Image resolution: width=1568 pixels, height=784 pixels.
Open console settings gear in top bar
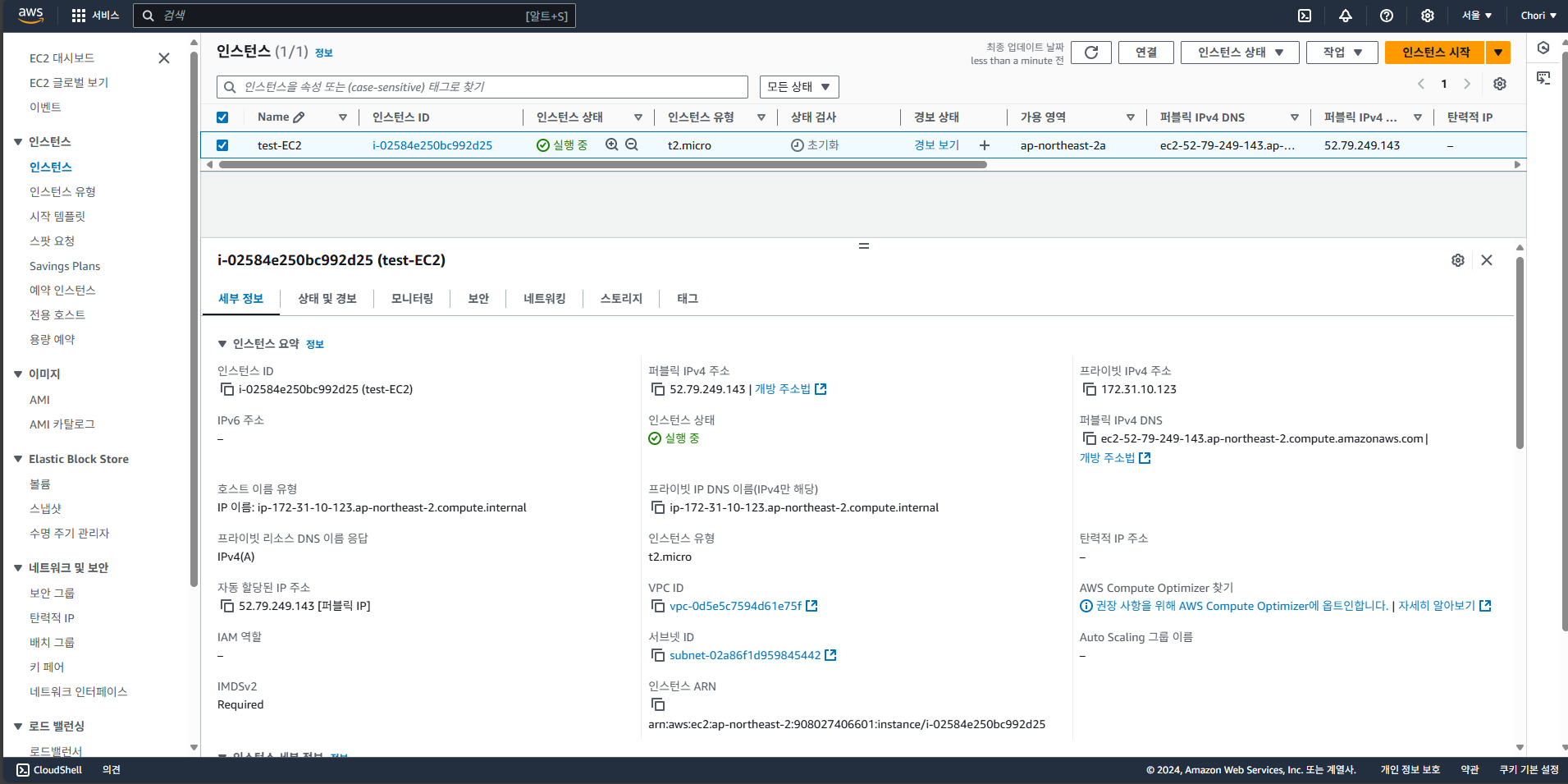pos(1428,16)
